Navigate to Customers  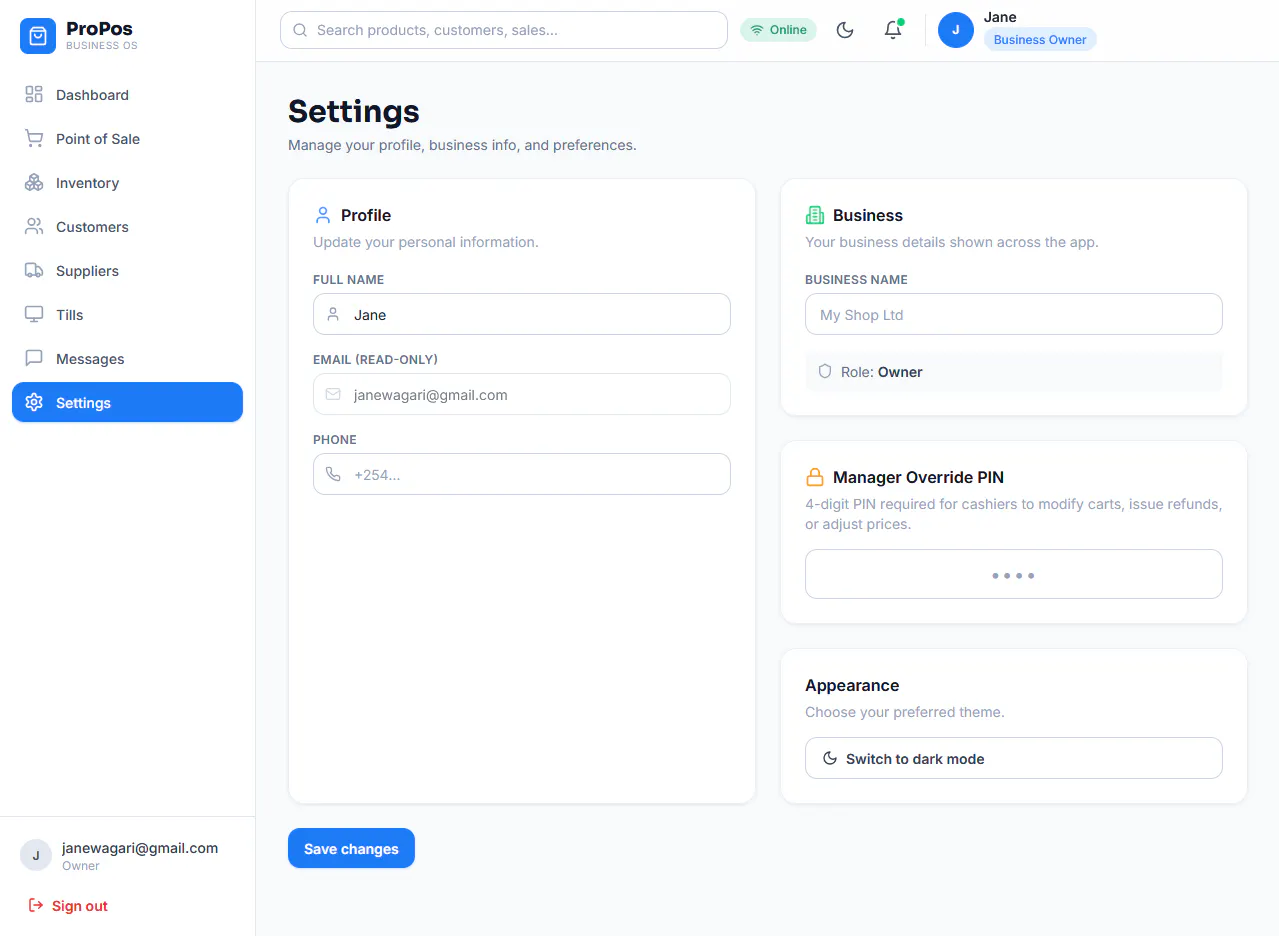[127, 226]
